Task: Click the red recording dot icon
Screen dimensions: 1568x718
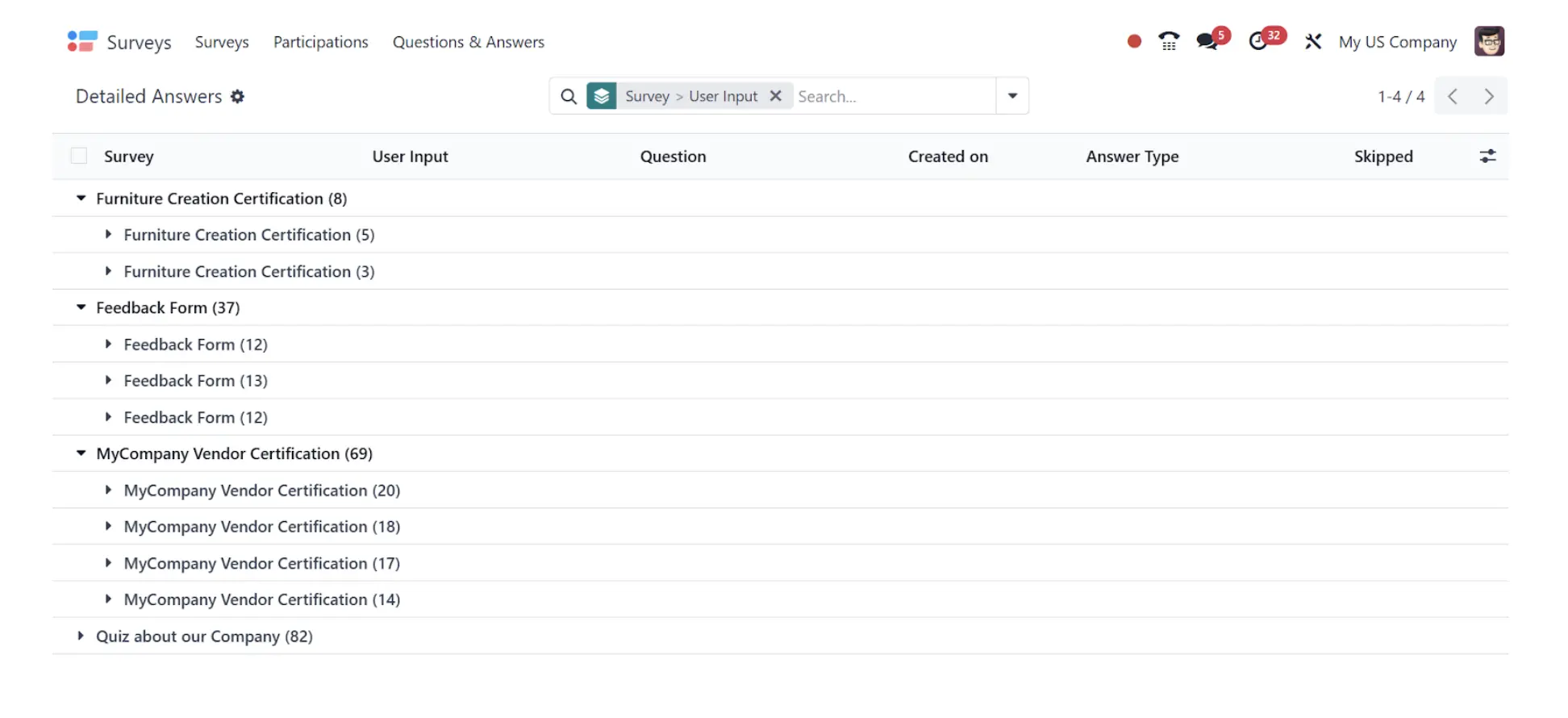Action: click(x=1134, y=41)
